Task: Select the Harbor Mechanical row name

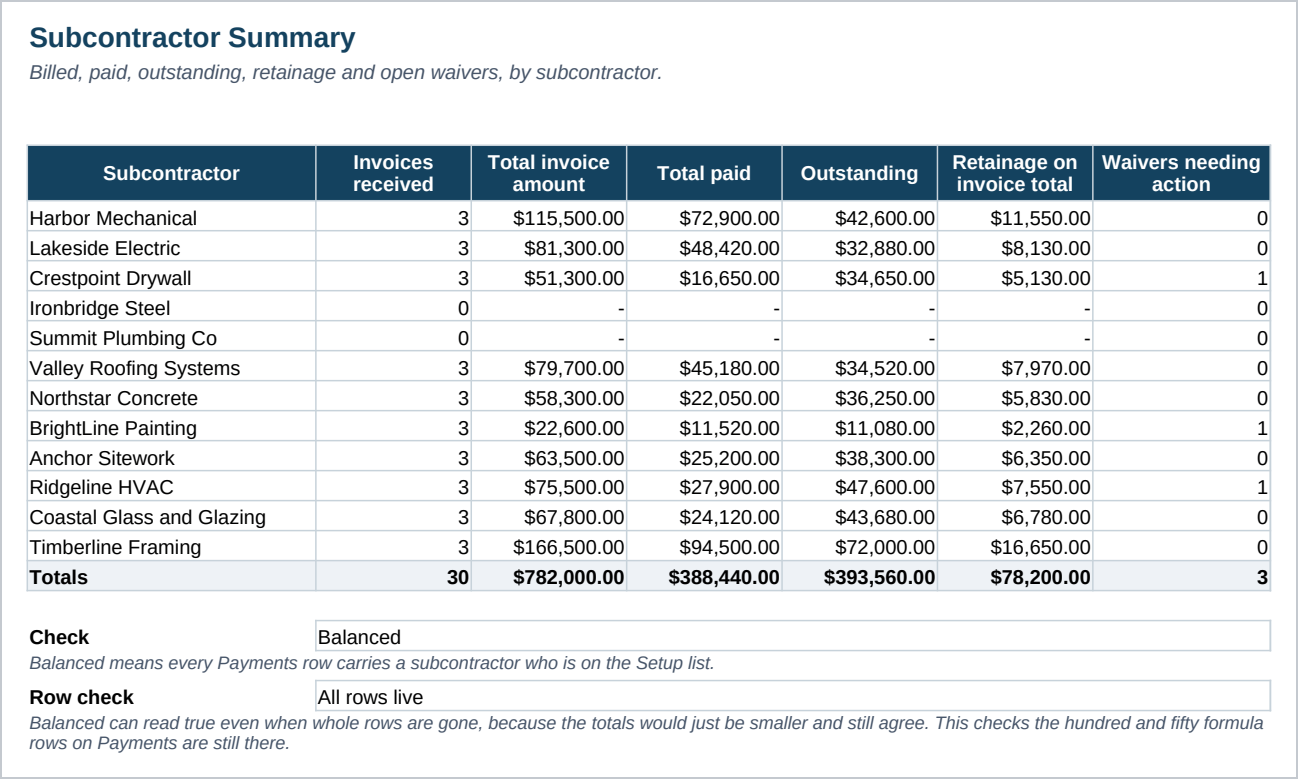Action: 171,218
